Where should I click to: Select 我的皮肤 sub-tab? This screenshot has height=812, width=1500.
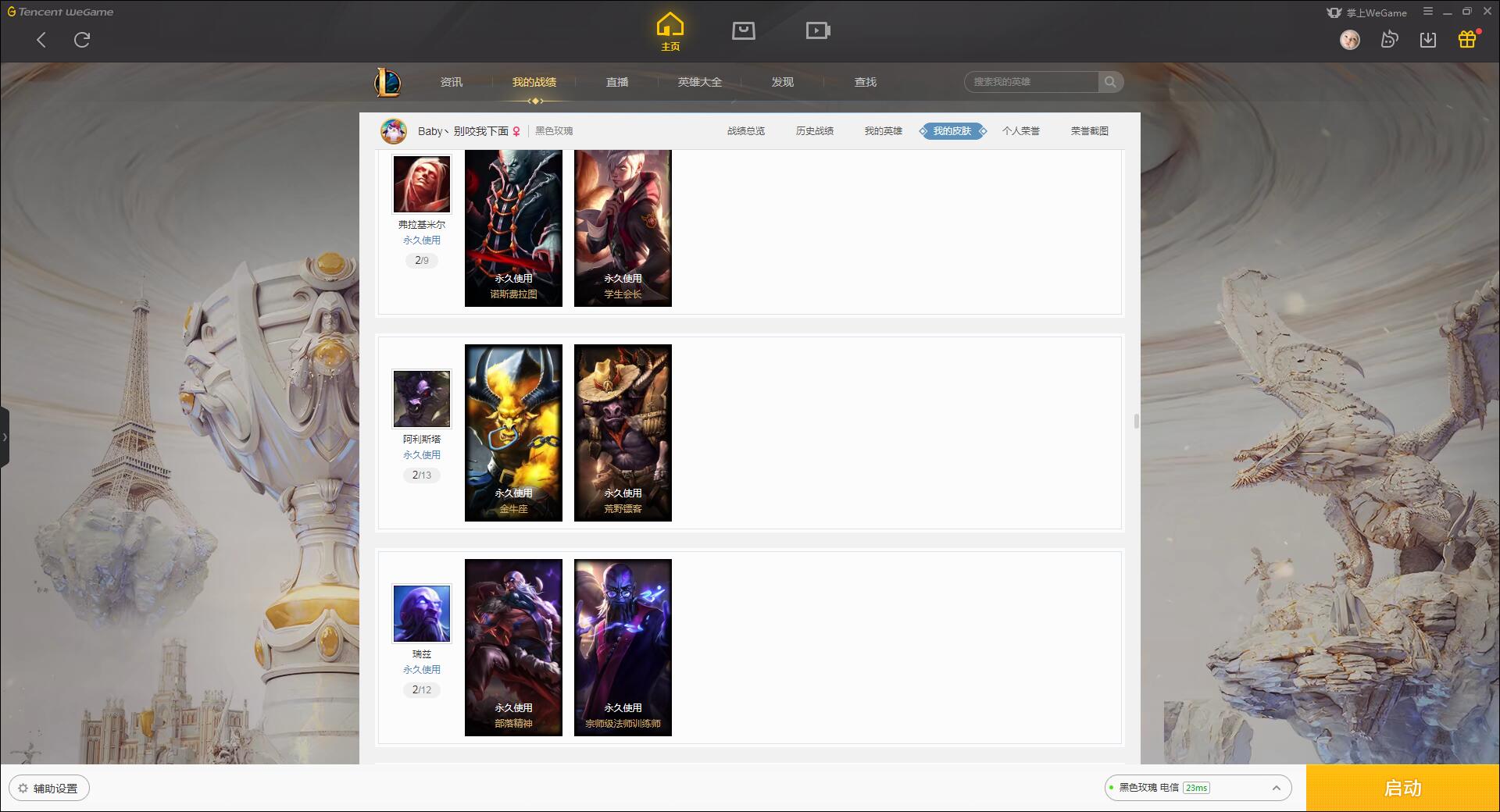tap(952, 131)
